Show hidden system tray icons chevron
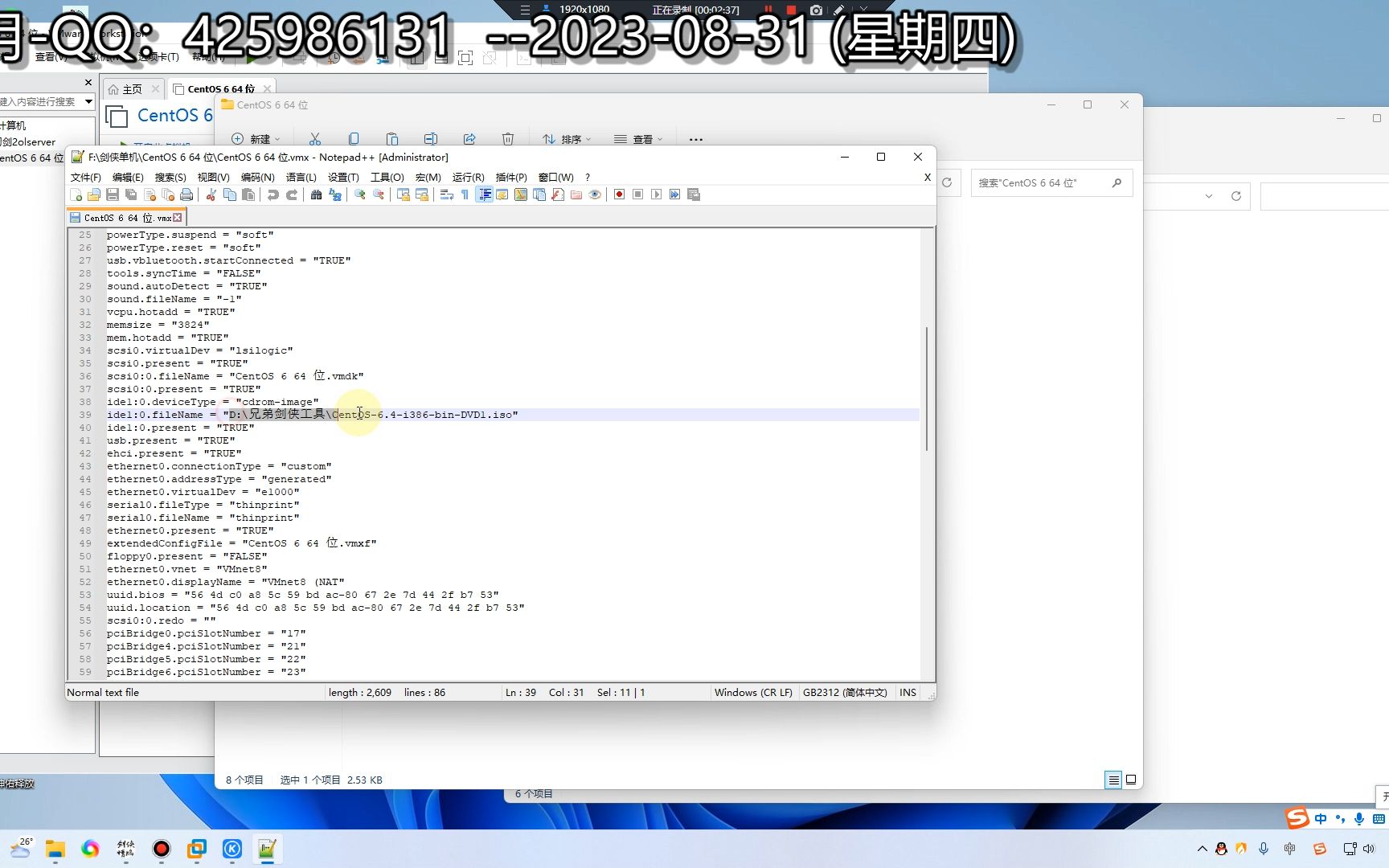Screen dimensions: 1389x868 click(1202, 849)
